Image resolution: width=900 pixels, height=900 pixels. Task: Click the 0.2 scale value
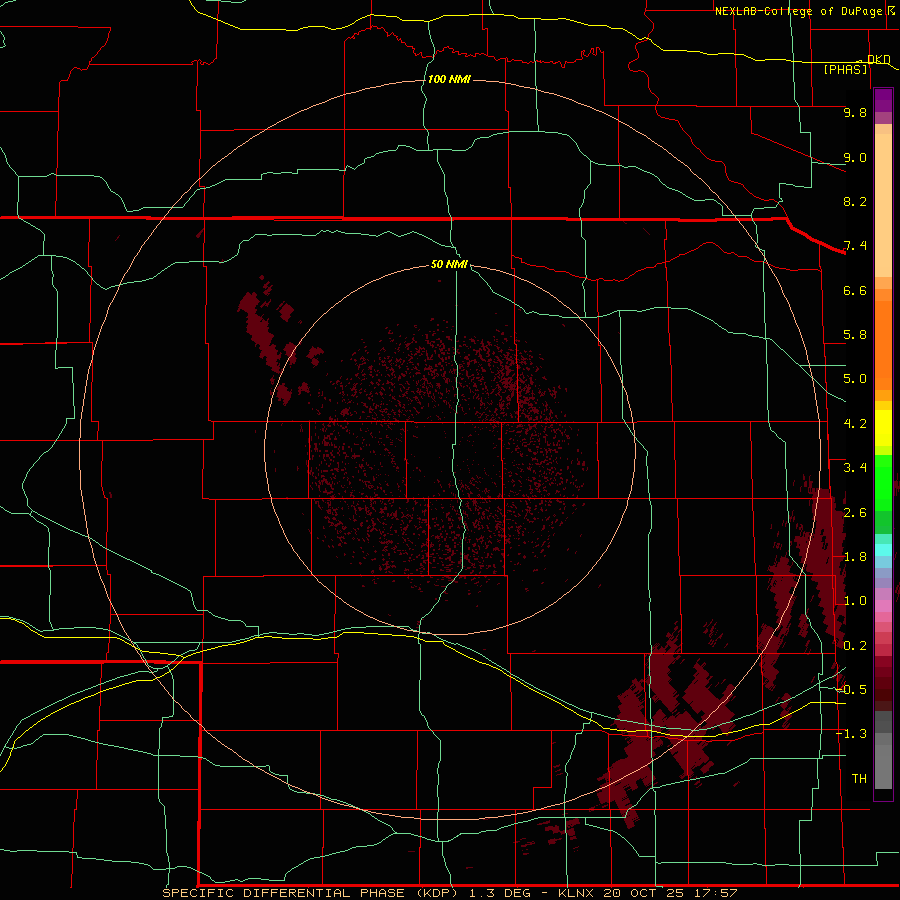point(855,646)
